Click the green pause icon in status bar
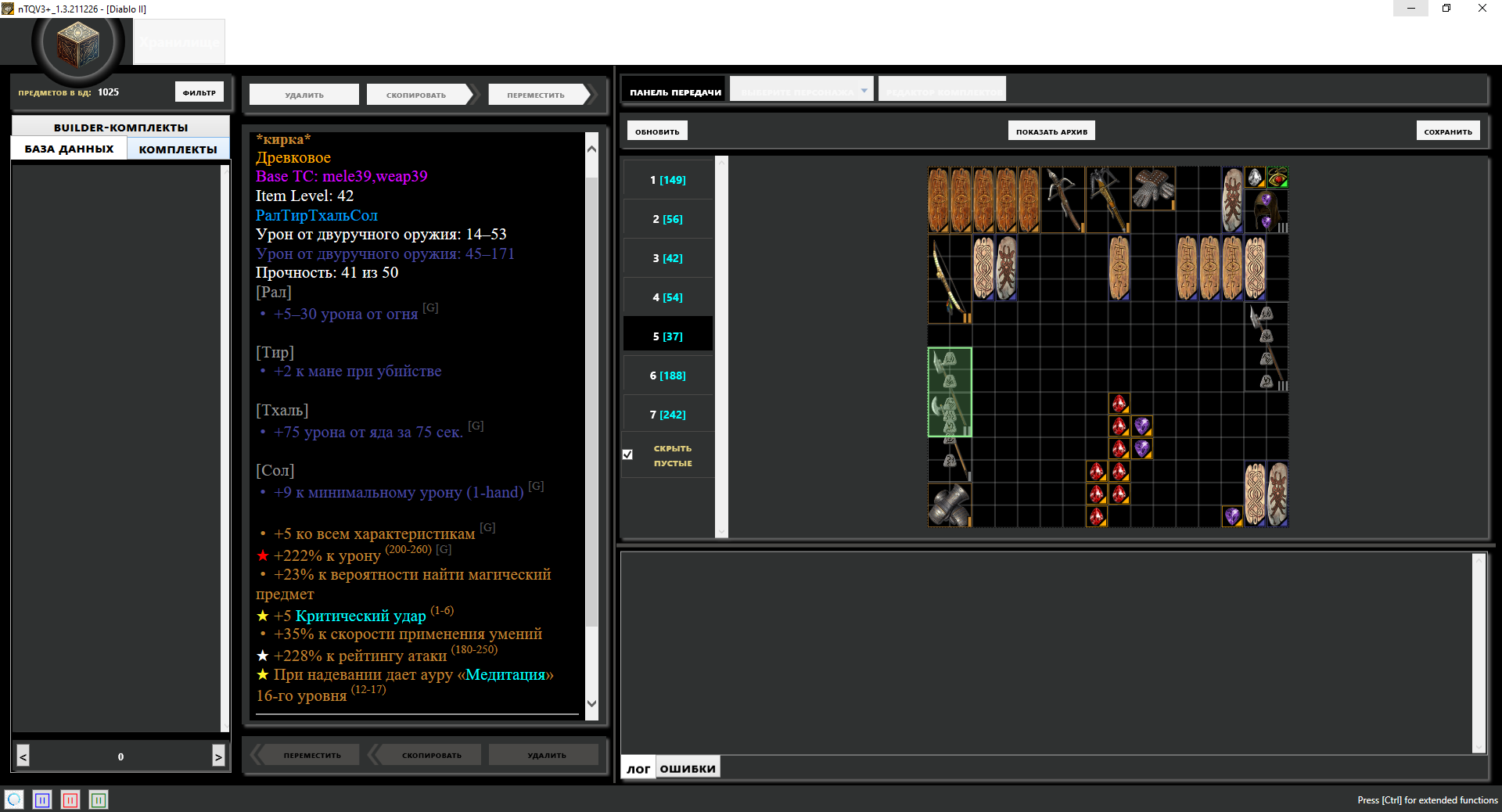The image size is (1502, 812). [99, 799]
